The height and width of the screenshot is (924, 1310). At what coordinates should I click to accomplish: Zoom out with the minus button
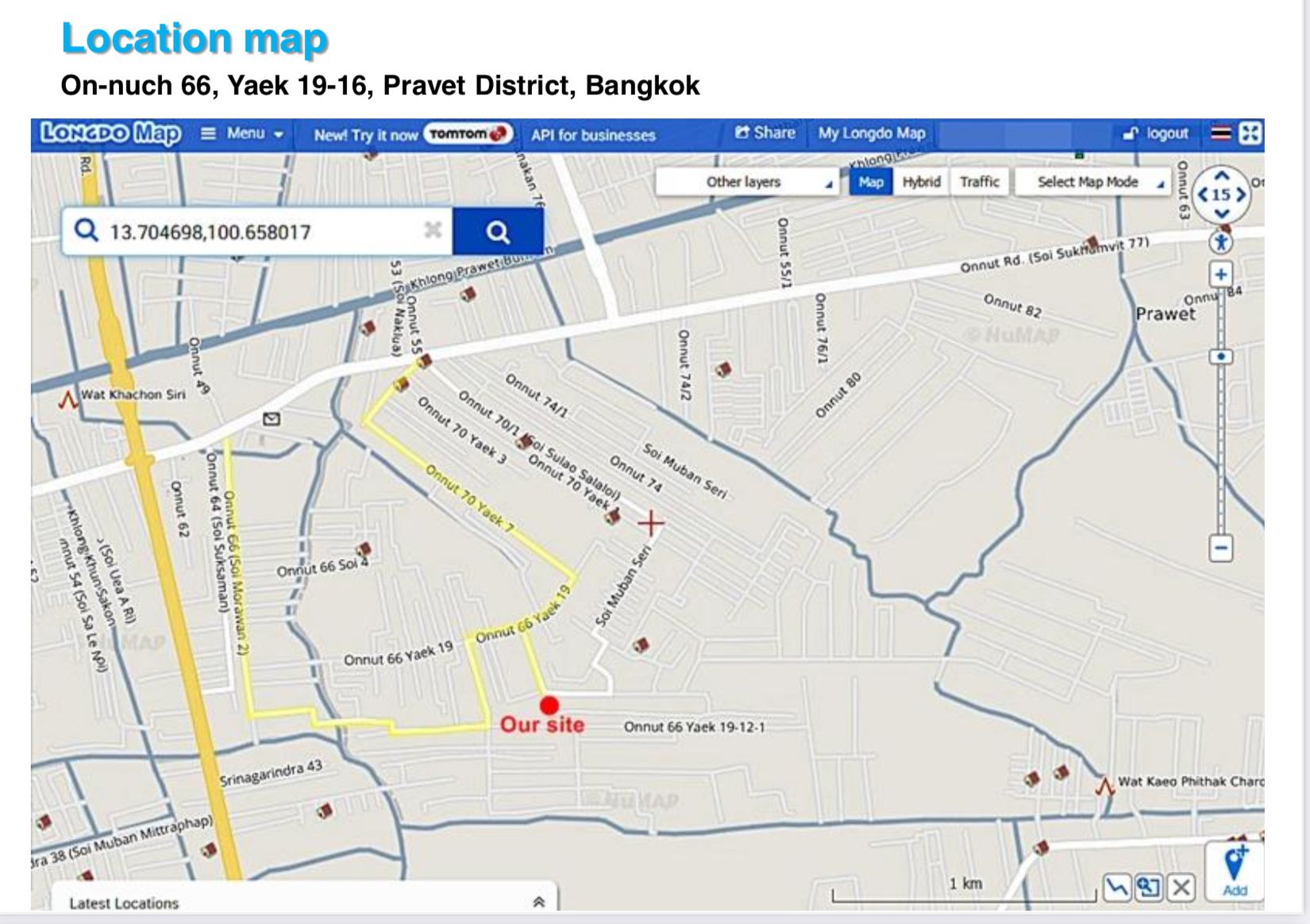click(x=1221, y=548)
